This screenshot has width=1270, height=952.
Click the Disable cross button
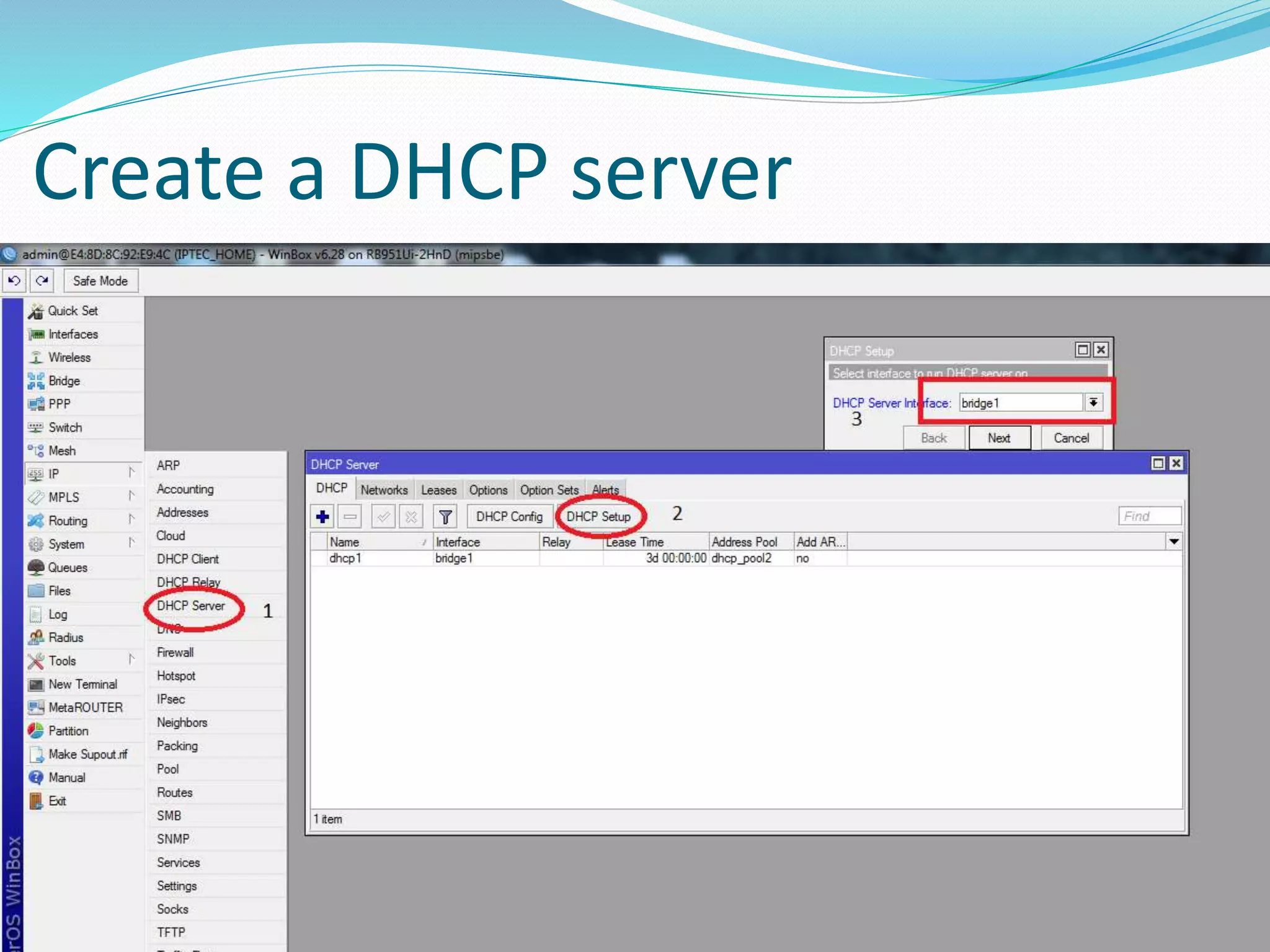411,516
